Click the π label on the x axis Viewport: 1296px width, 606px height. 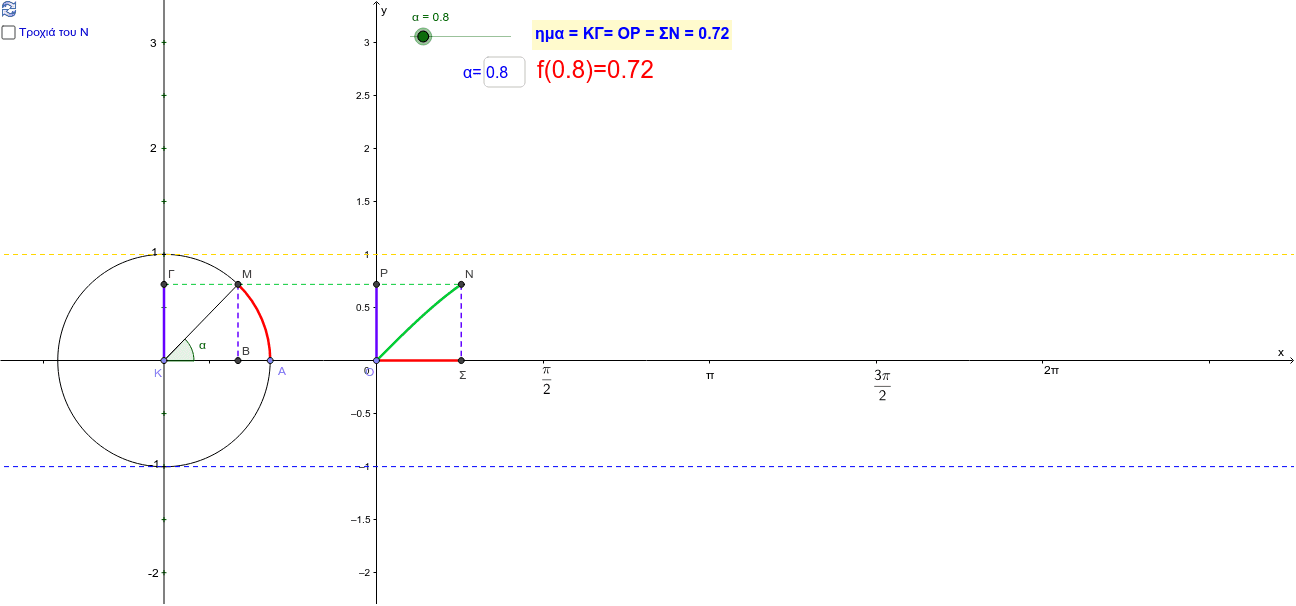pyautogui.click(x=710, y=375)
